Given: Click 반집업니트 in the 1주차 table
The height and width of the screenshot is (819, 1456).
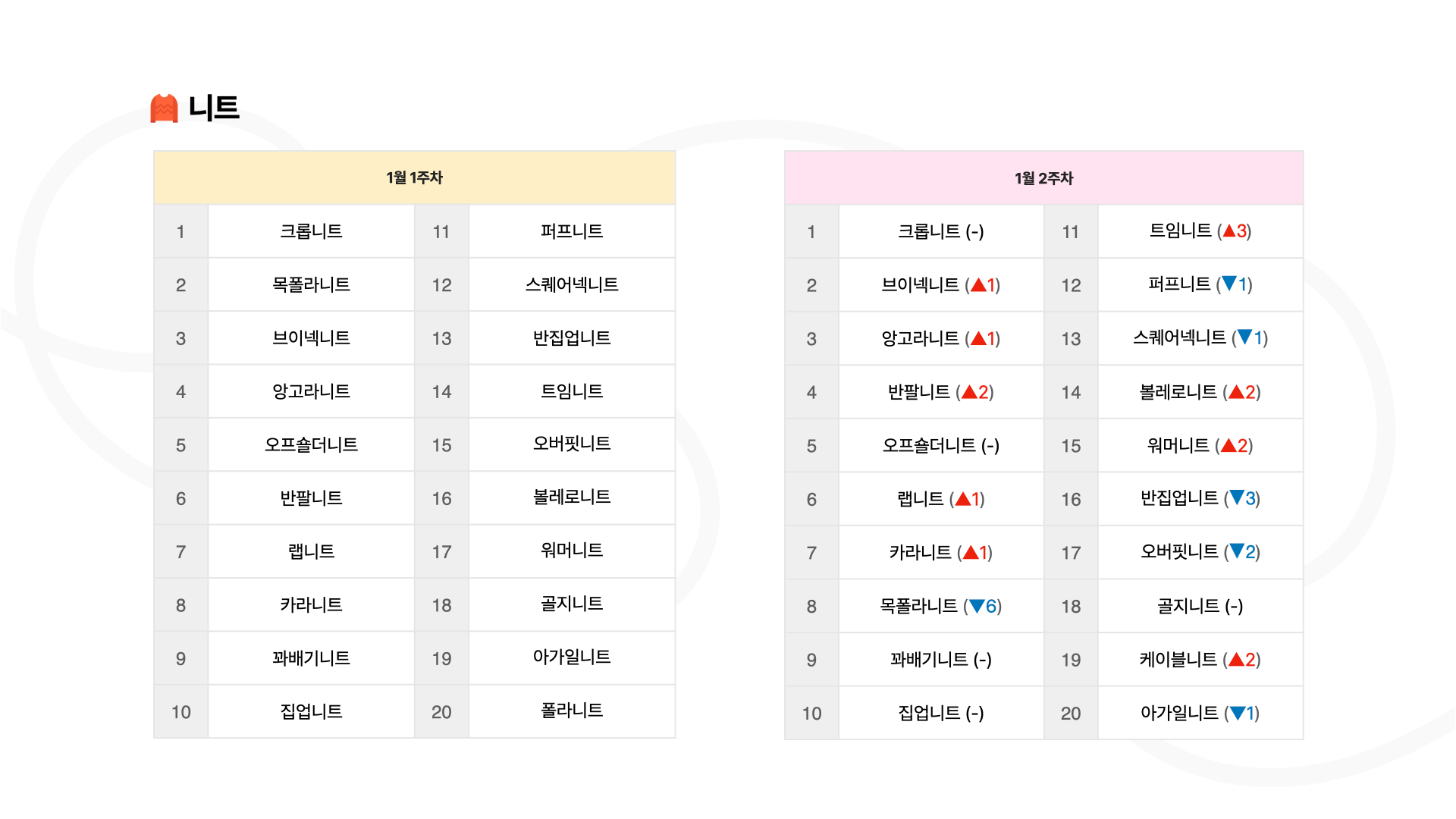Looking at the screenshot, I should (572, 338).
